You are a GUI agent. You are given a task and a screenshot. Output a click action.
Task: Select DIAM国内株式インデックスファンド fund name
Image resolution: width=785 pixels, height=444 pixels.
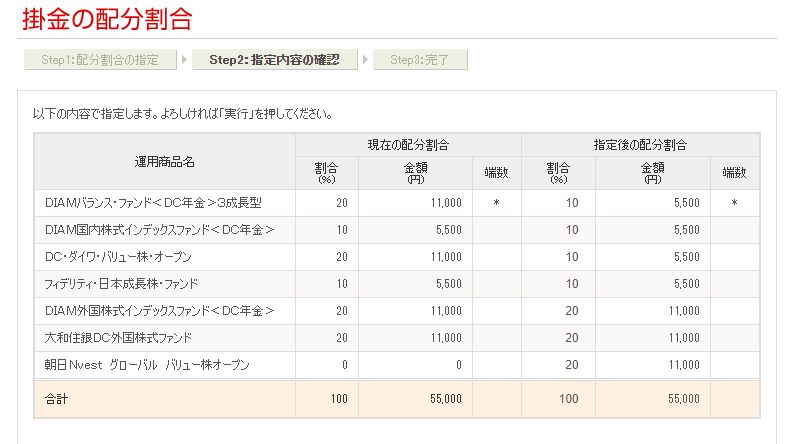[x=159, y=230]
